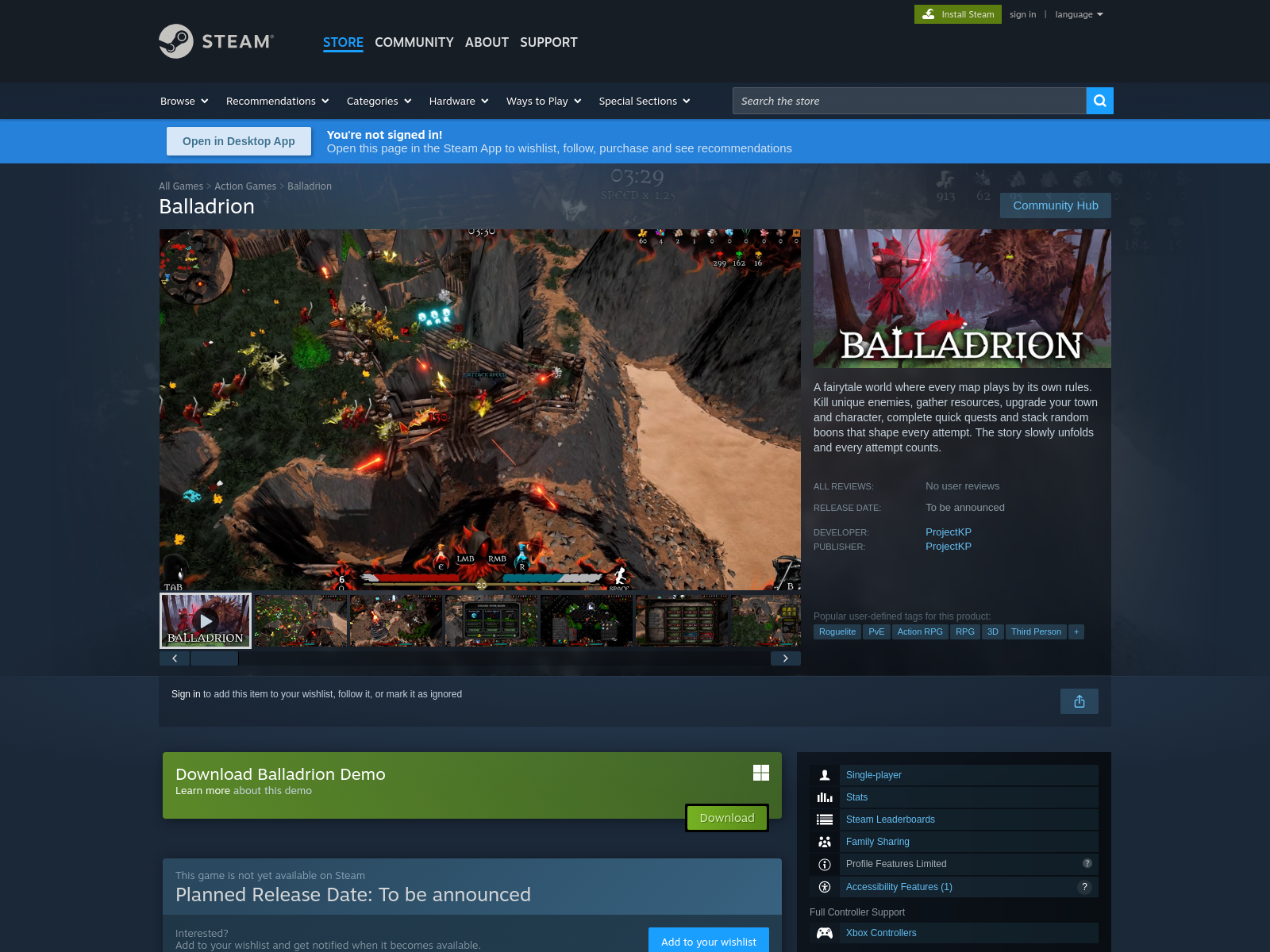Click the Accessibility Features question mark

tap(1084, 887)
